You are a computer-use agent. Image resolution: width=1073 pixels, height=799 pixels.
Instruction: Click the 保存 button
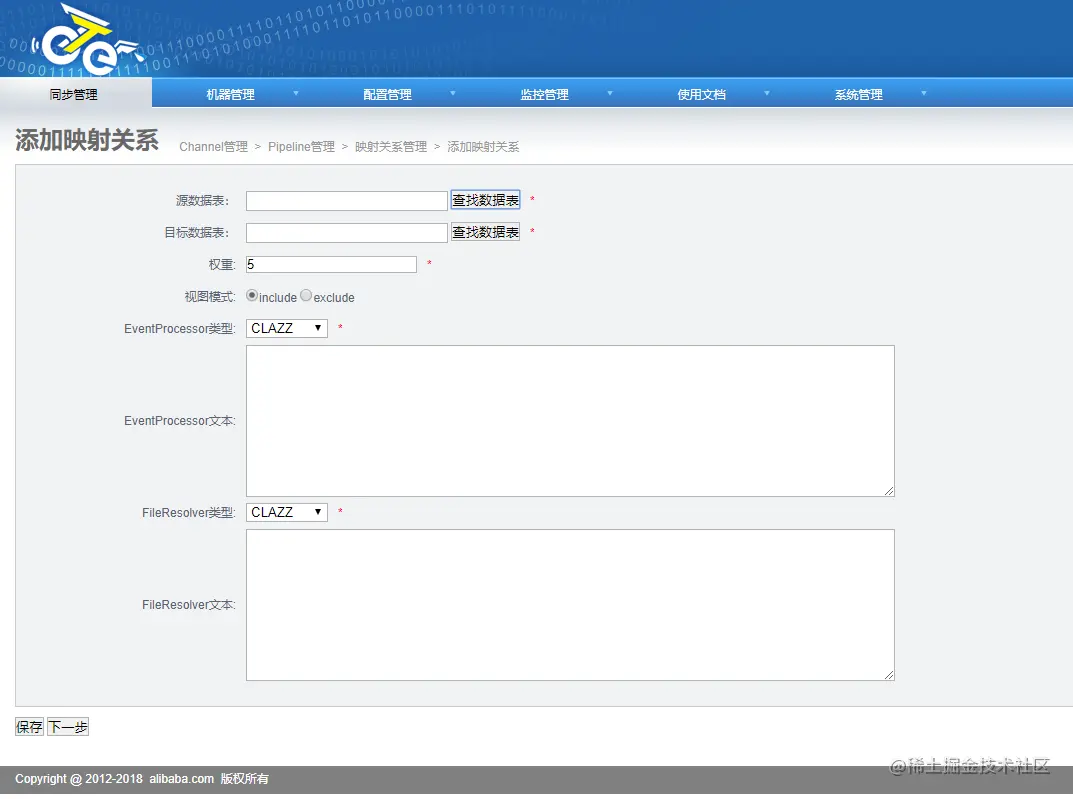click(29, 726)
